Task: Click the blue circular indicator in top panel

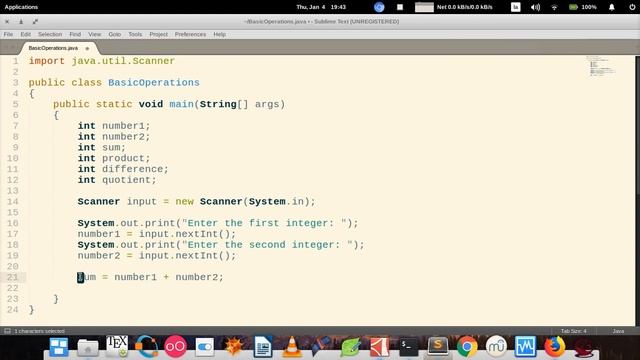Action: click(379, 7)
